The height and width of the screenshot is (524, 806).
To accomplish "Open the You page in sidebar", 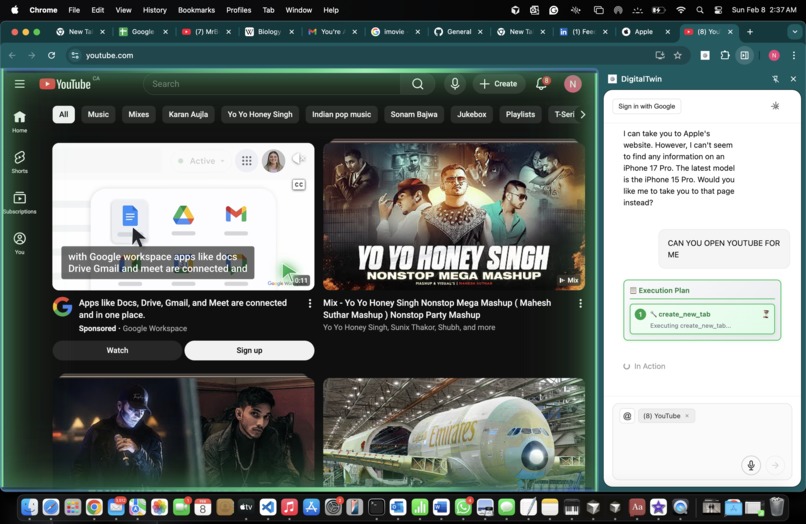I will tap(20, 243).
